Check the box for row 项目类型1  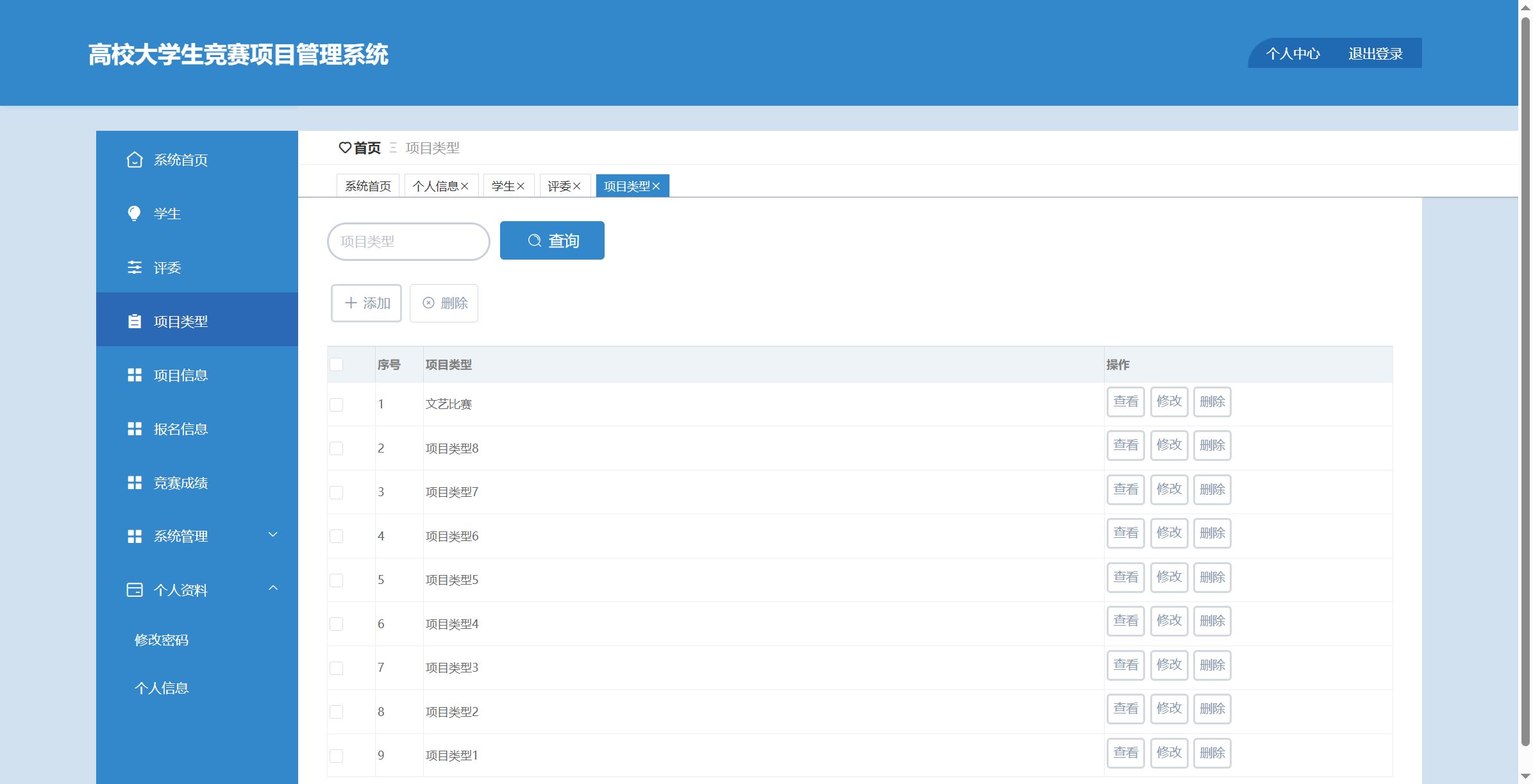(336, 756)
